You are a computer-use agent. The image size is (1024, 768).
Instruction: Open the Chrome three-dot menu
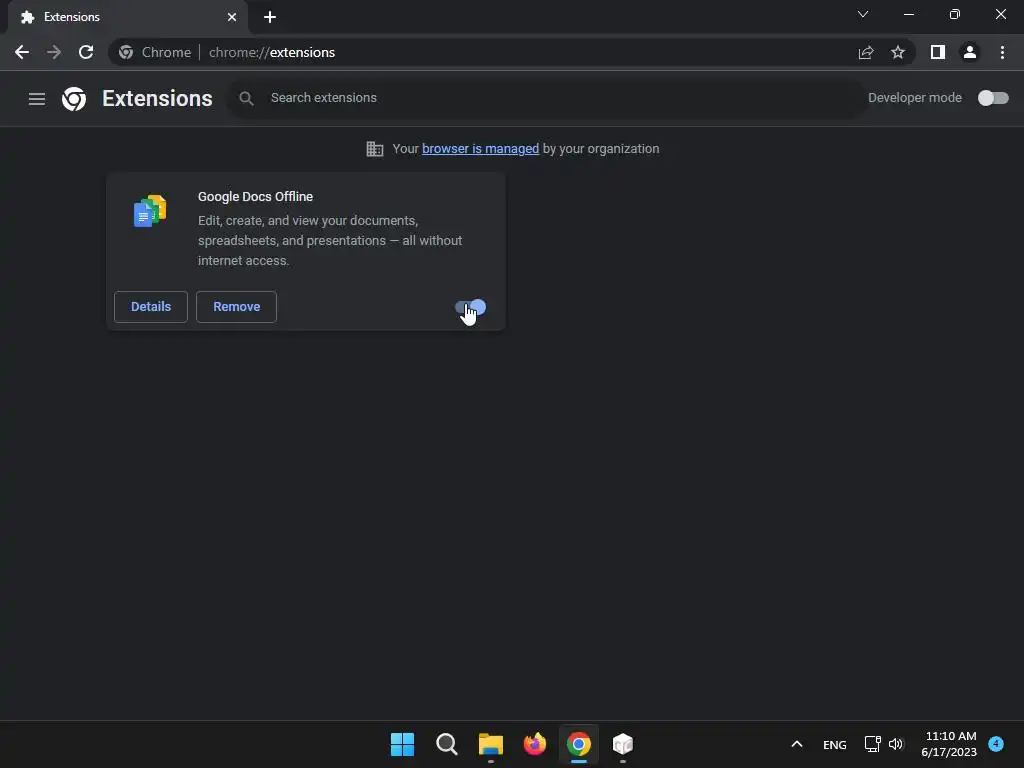point(1002,52)
